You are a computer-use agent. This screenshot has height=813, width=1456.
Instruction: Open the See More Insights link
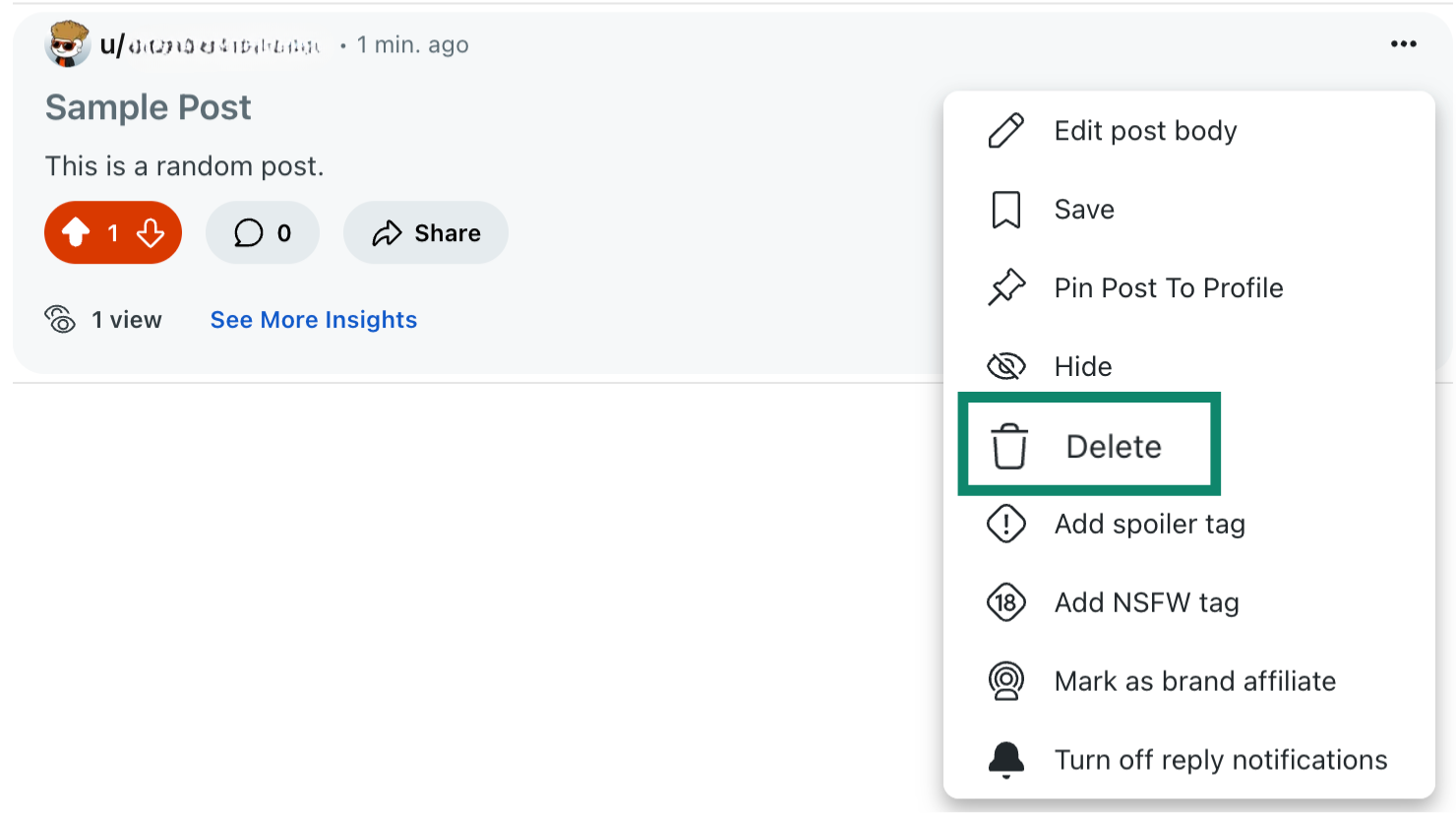tap(313, 319)
